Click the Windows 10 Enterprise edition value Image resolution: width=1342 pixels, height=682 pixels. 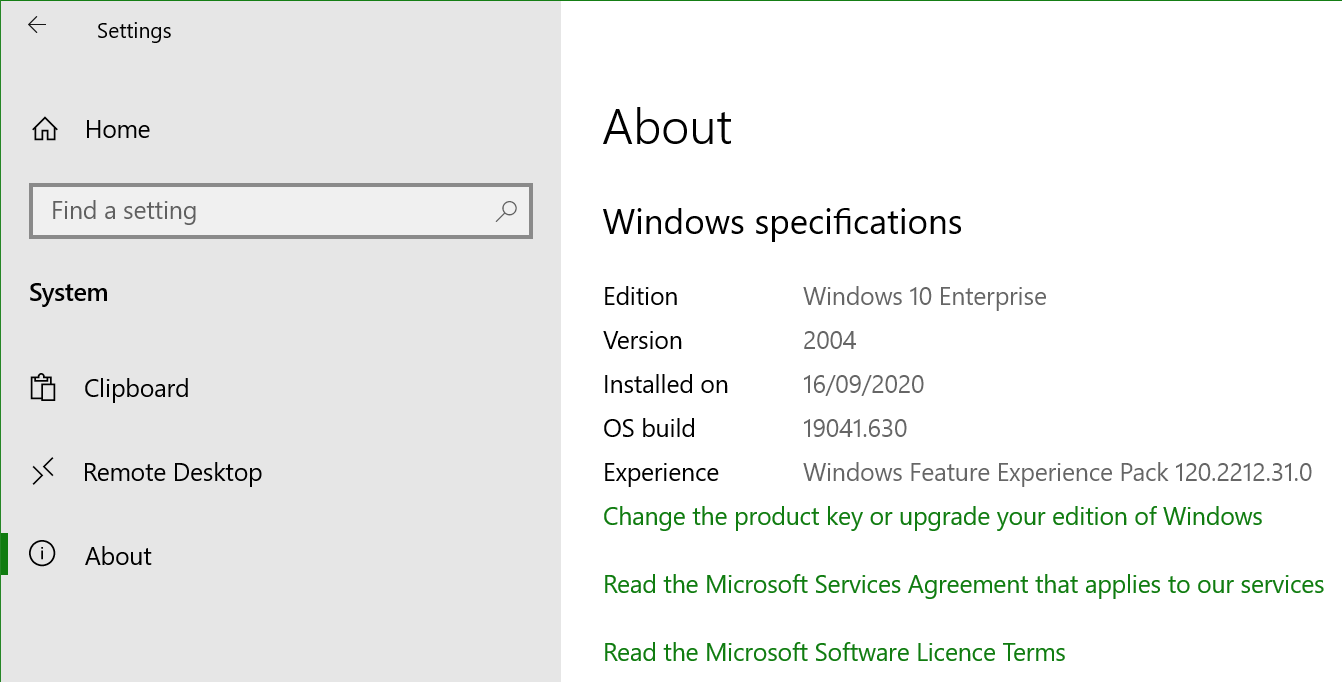pos(924,297)
